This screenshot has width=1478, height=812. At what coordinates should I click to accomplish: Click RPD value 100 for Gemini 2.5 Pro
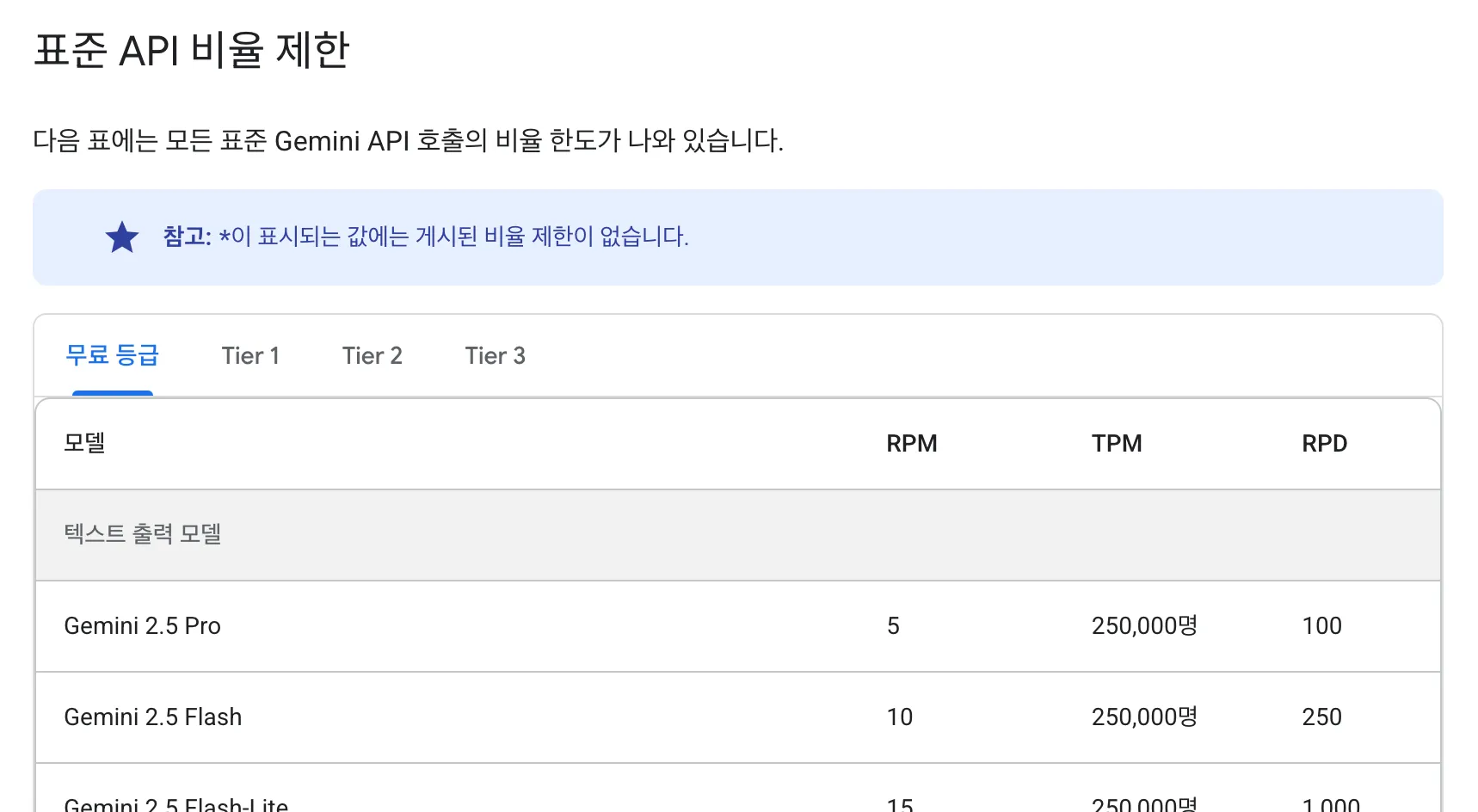coord(1321,625)
